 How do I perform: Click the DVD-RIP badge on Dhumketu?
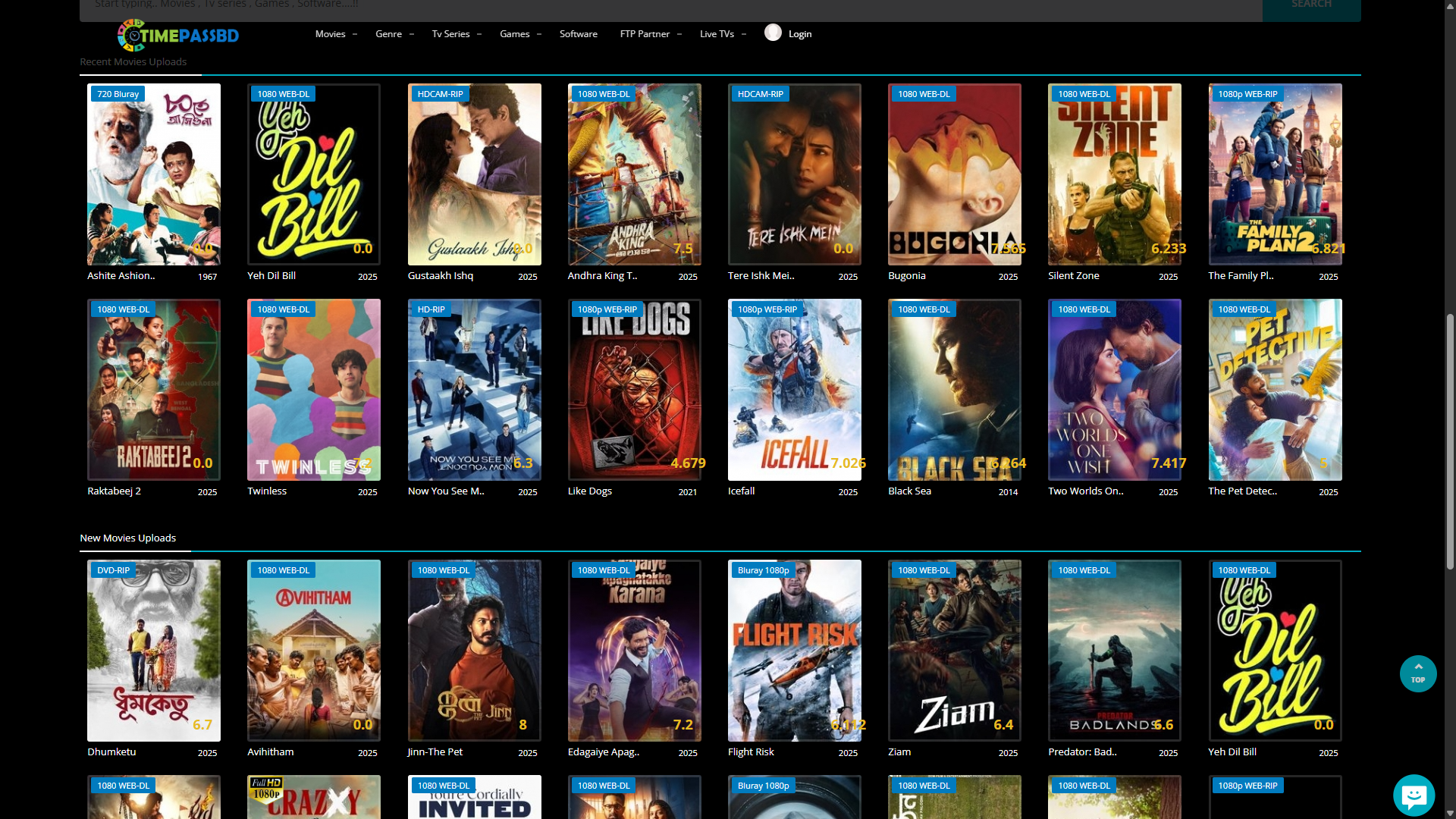coord(113,570)
